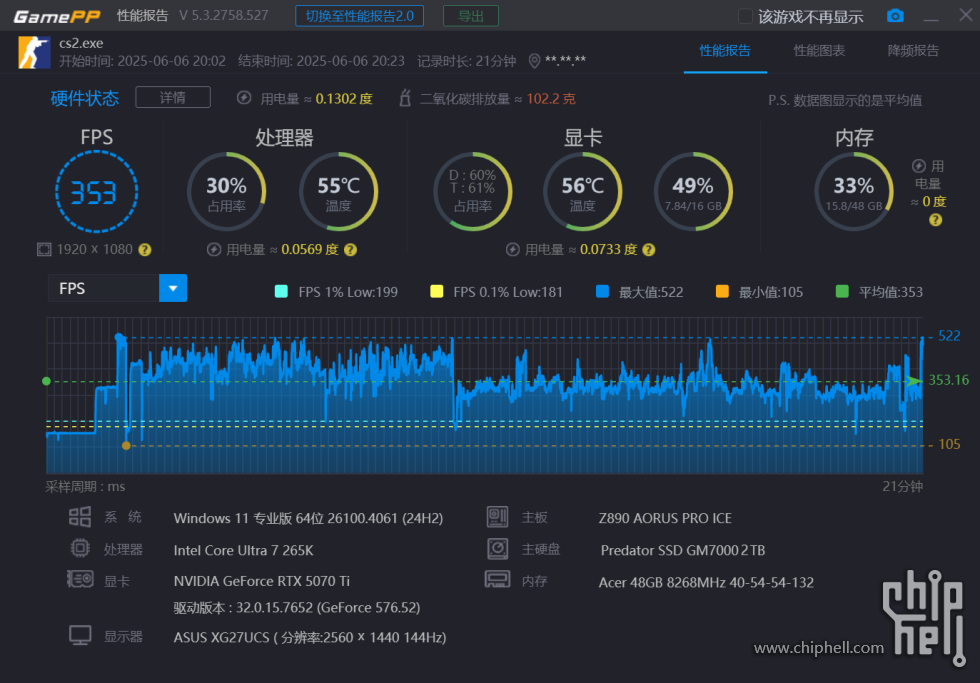980x683 pixels.
Task: Click the FPS 1% Low cyan swatch
Action: click(281, 291)
